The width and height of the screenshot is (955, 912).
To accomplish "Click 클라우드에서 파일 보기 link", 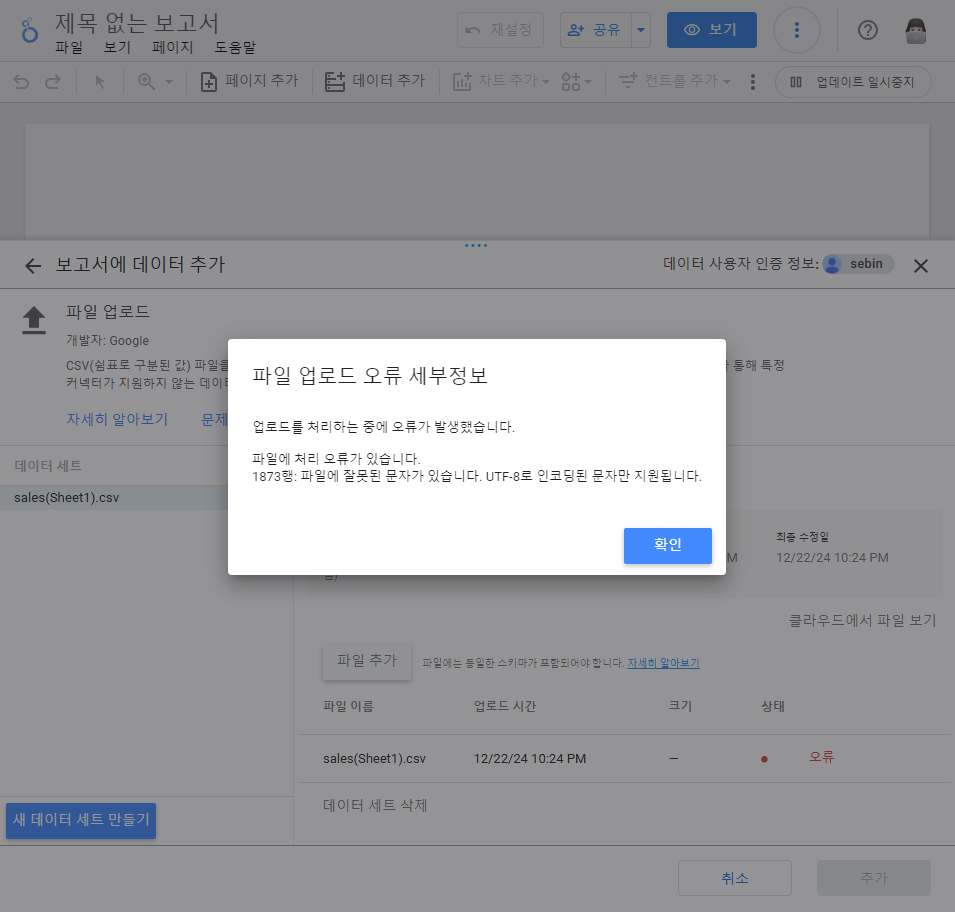I will 862,620.
